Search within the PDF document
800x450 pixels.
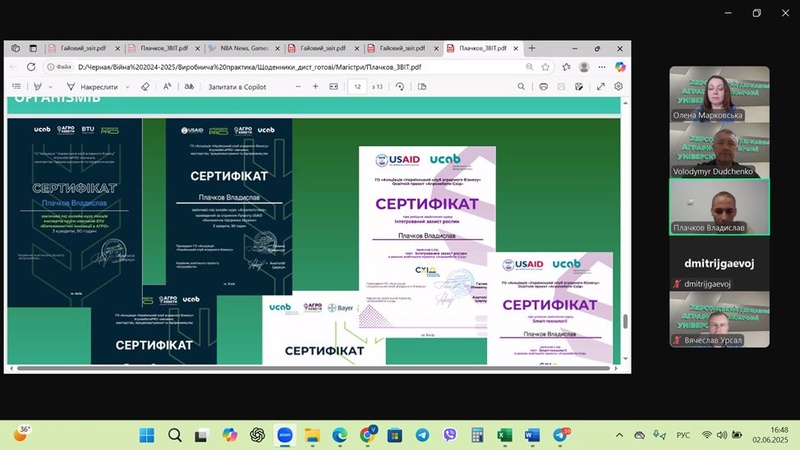[x=521, y=87]
